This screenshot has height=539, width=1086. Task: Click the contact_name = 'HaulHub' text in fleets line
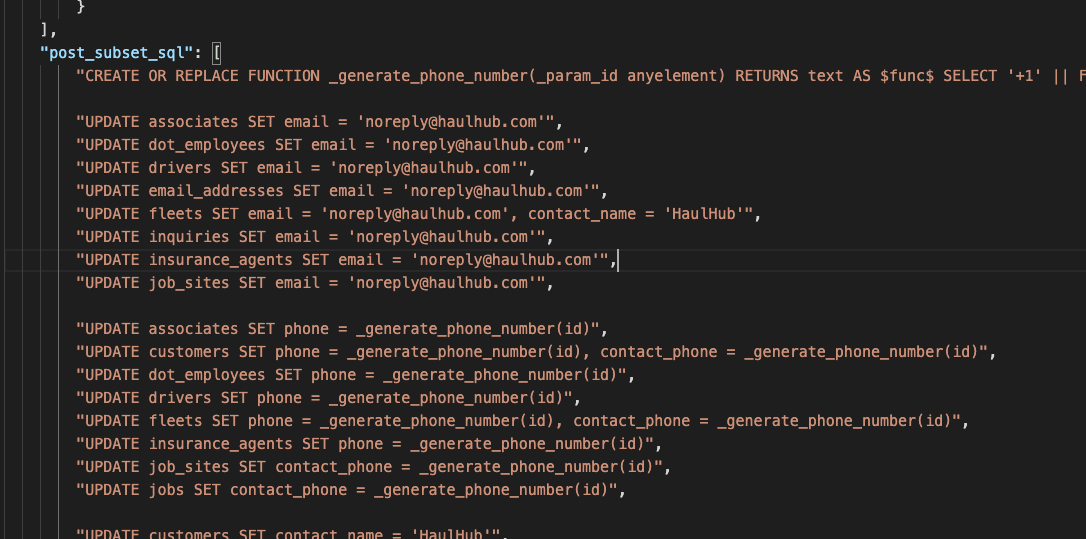(x=640, y=214)
